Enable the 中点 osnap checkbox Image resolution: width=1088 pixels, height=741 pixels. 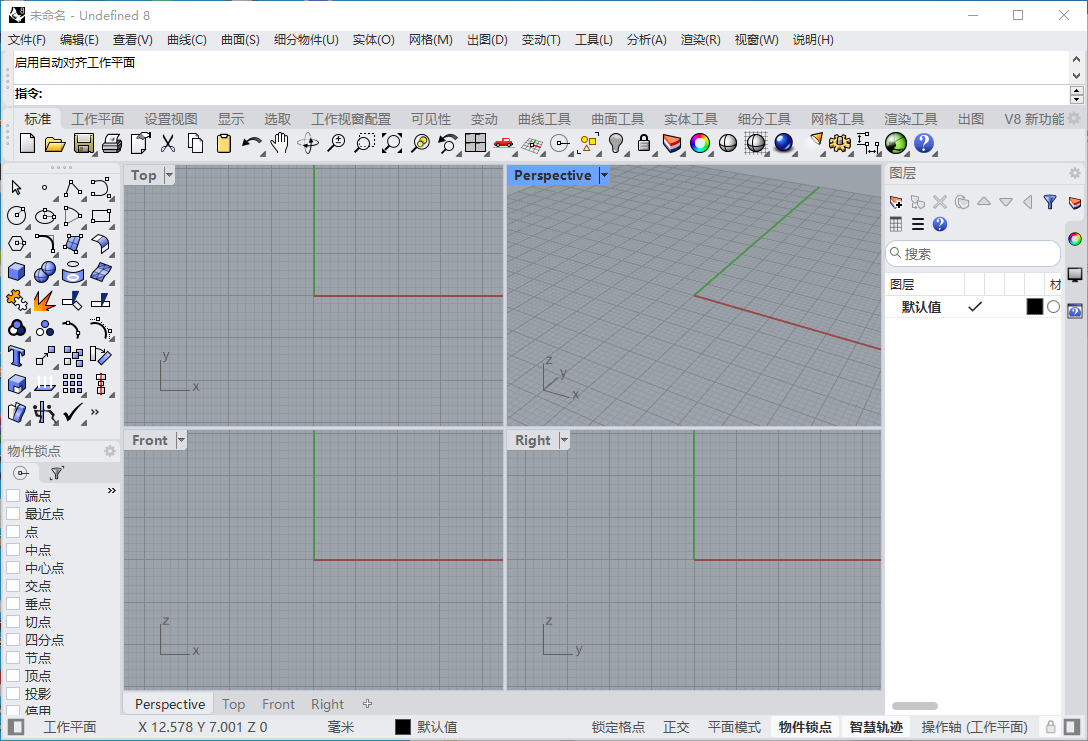pyautogui.click(x=13, y=550)
